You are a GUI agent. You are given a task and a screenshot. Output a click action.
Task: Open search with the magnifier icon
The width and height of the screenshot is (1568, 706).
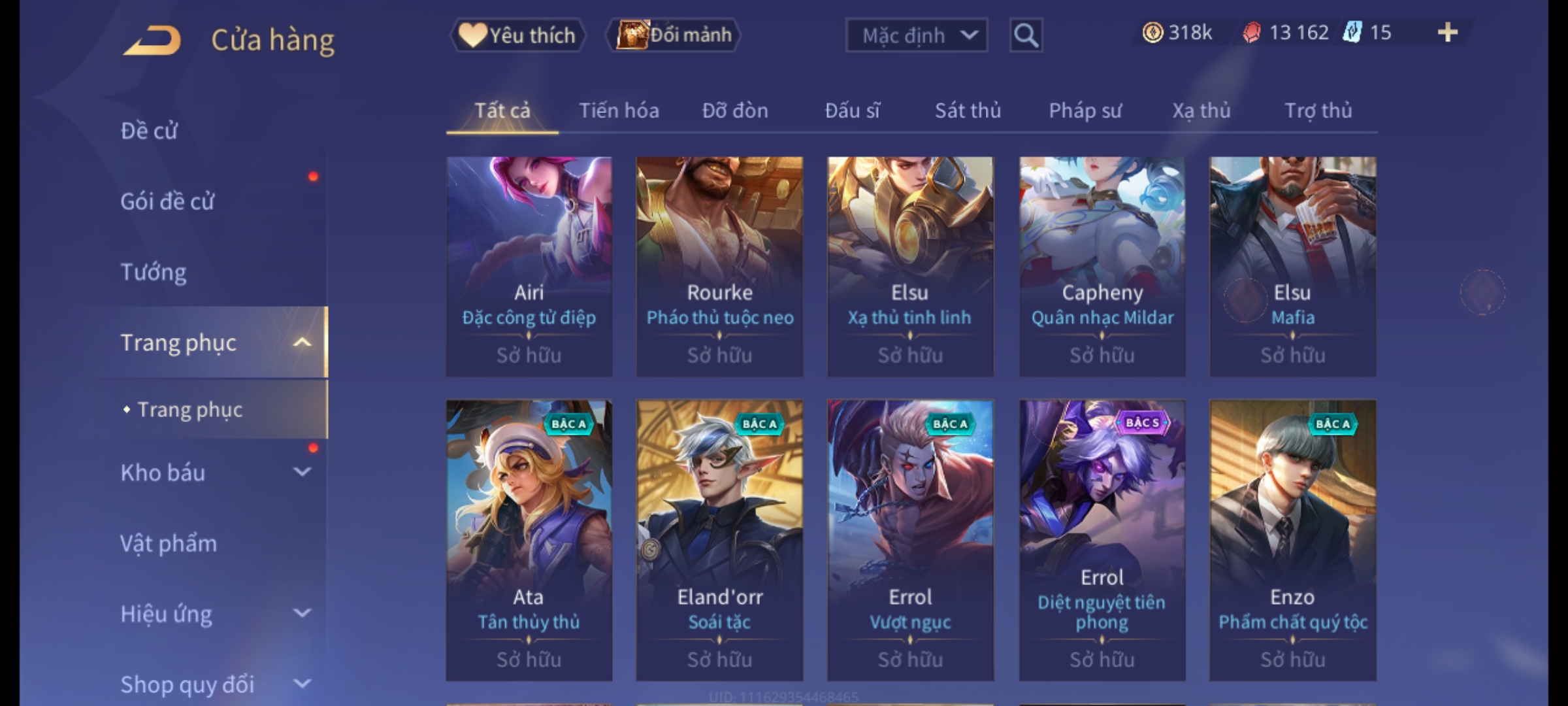click(x=1026, y=35)
